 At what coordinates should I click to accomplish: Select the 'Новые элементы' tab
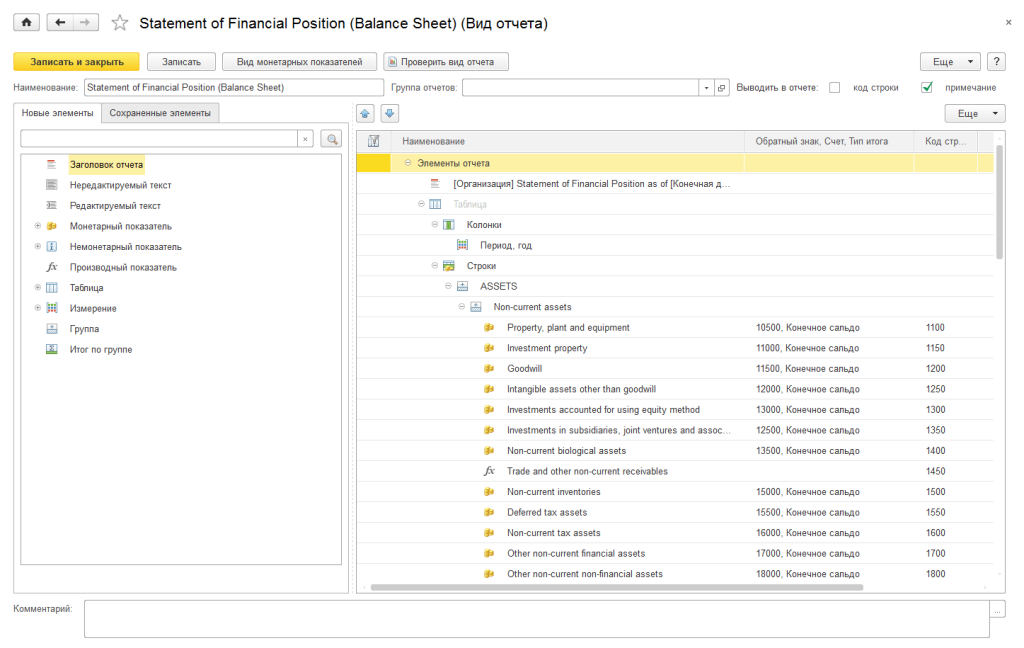pos(58,113)
